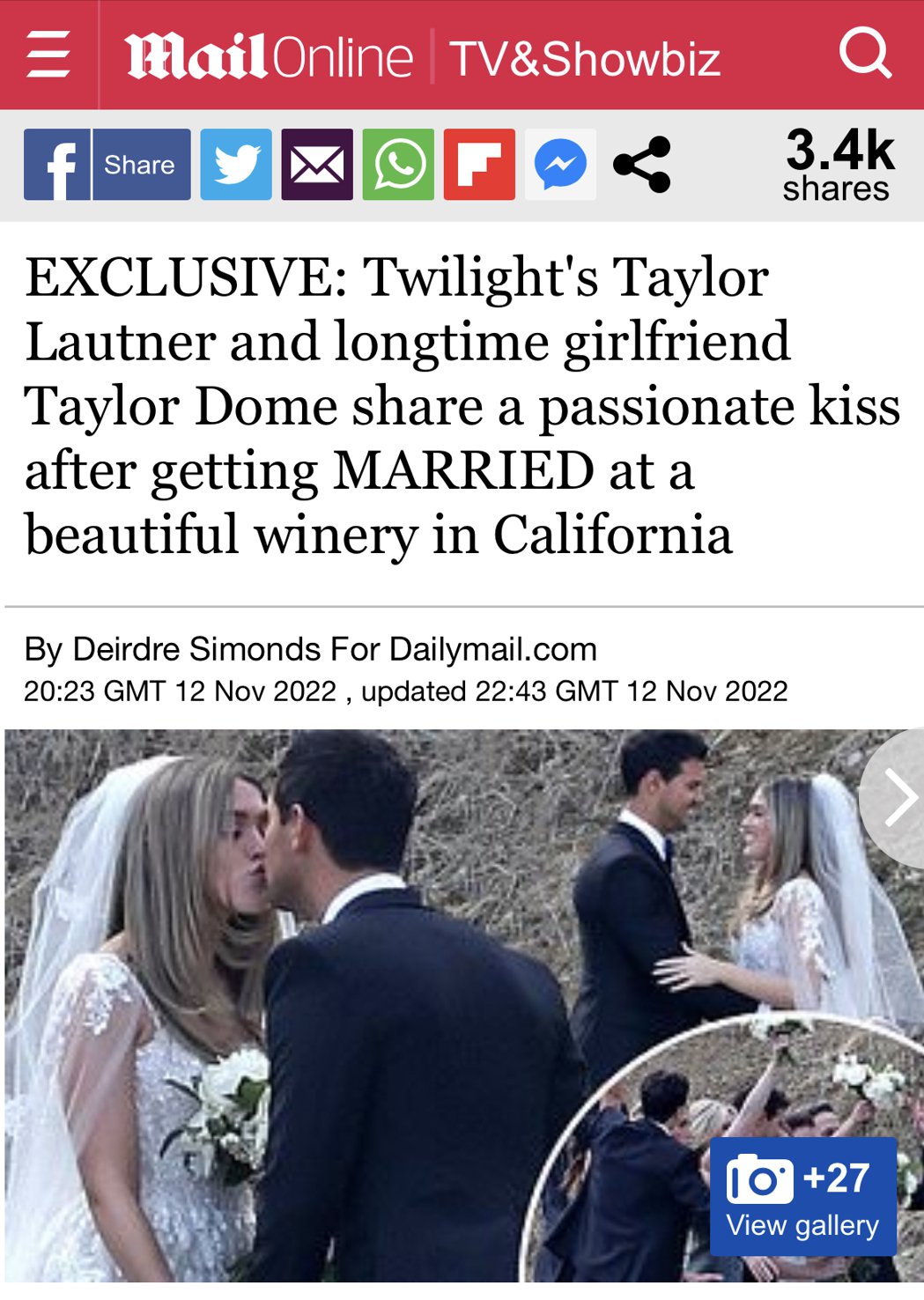
Task: Share article to Flipboard
Action: coord(479,165)
